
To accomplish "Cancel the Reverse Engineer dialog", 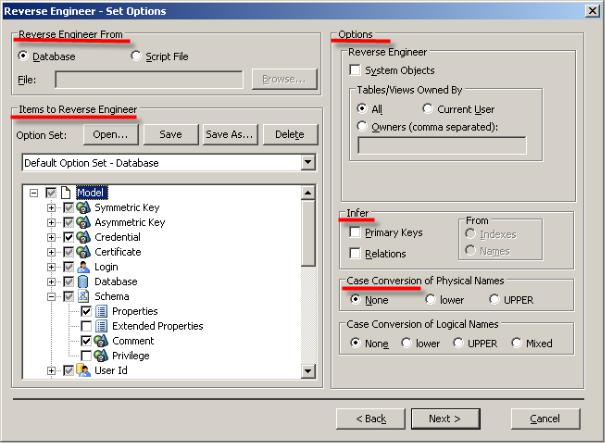I will [x=545, y=419].
